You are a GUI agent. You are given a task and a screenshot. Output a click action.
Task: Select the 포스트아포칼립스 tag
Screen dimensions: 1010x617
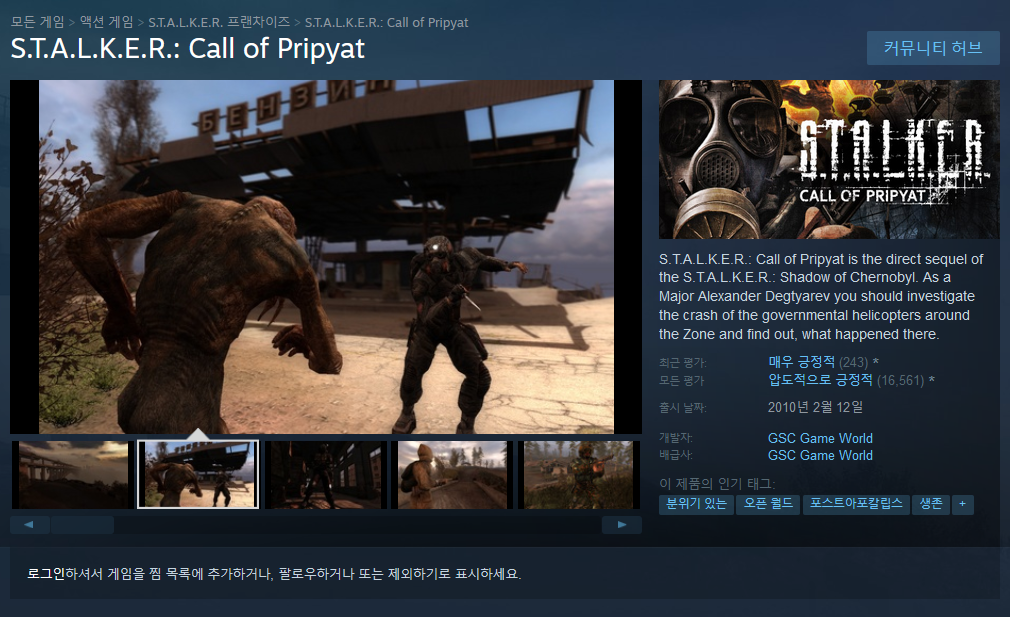pyautogui.click(x=856, y=504)
